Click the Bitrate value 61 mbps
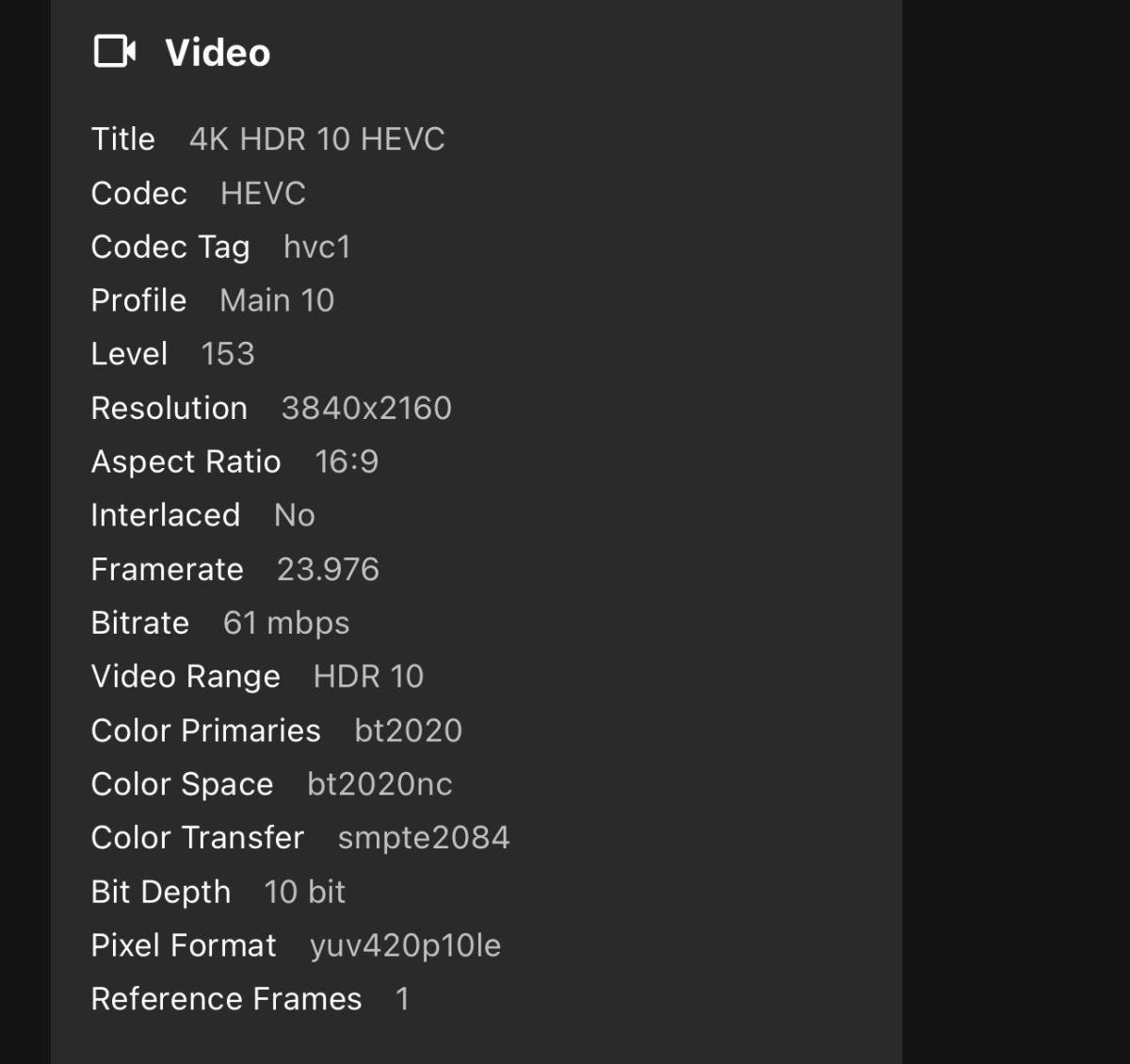This screenshot has width=1130, height=1064. point(286,623)
